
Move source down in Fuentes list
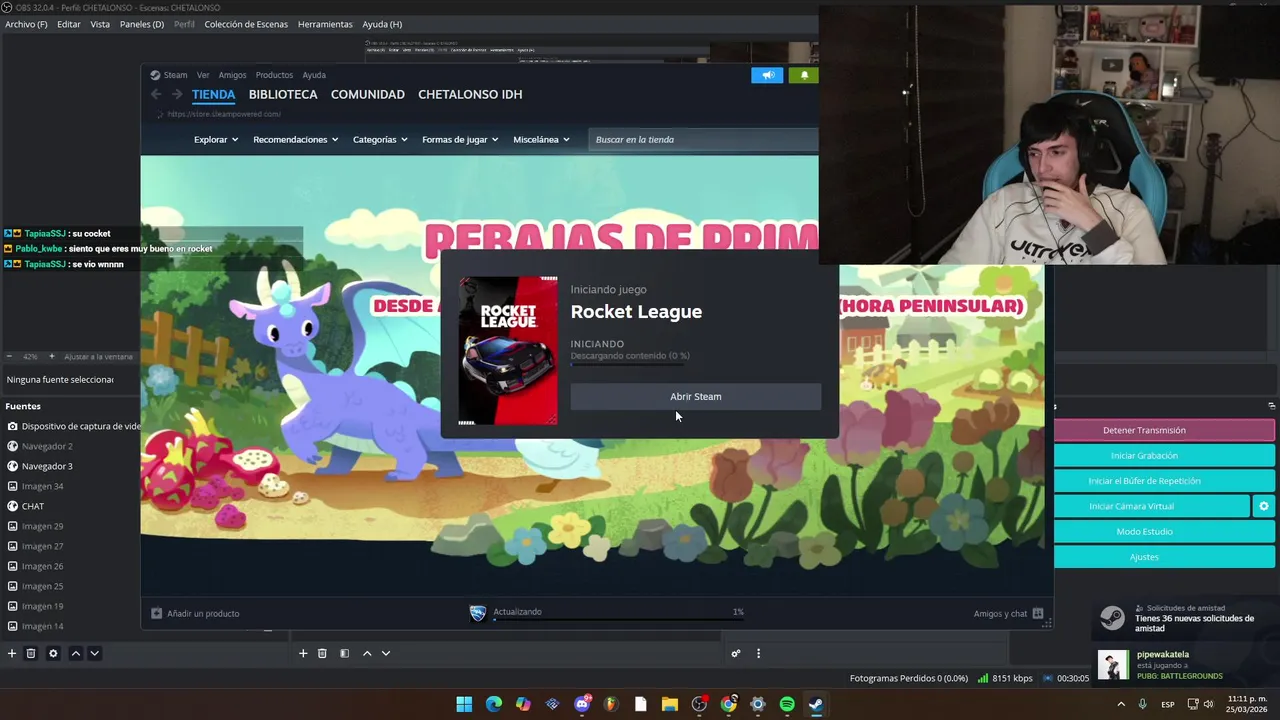pyautogui.click(x=94, y=653)
